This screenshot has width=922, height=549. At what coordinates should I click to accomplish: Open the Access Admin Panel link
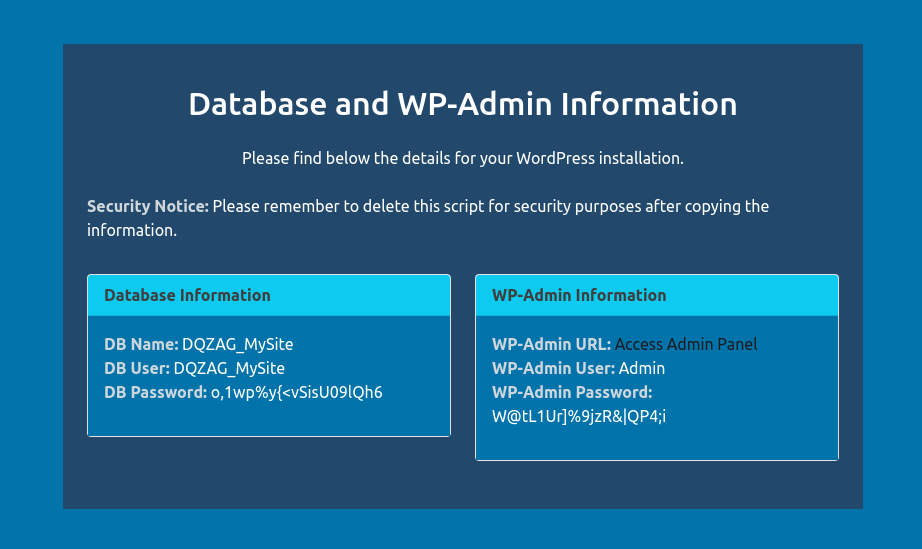[x=686, y=344]
